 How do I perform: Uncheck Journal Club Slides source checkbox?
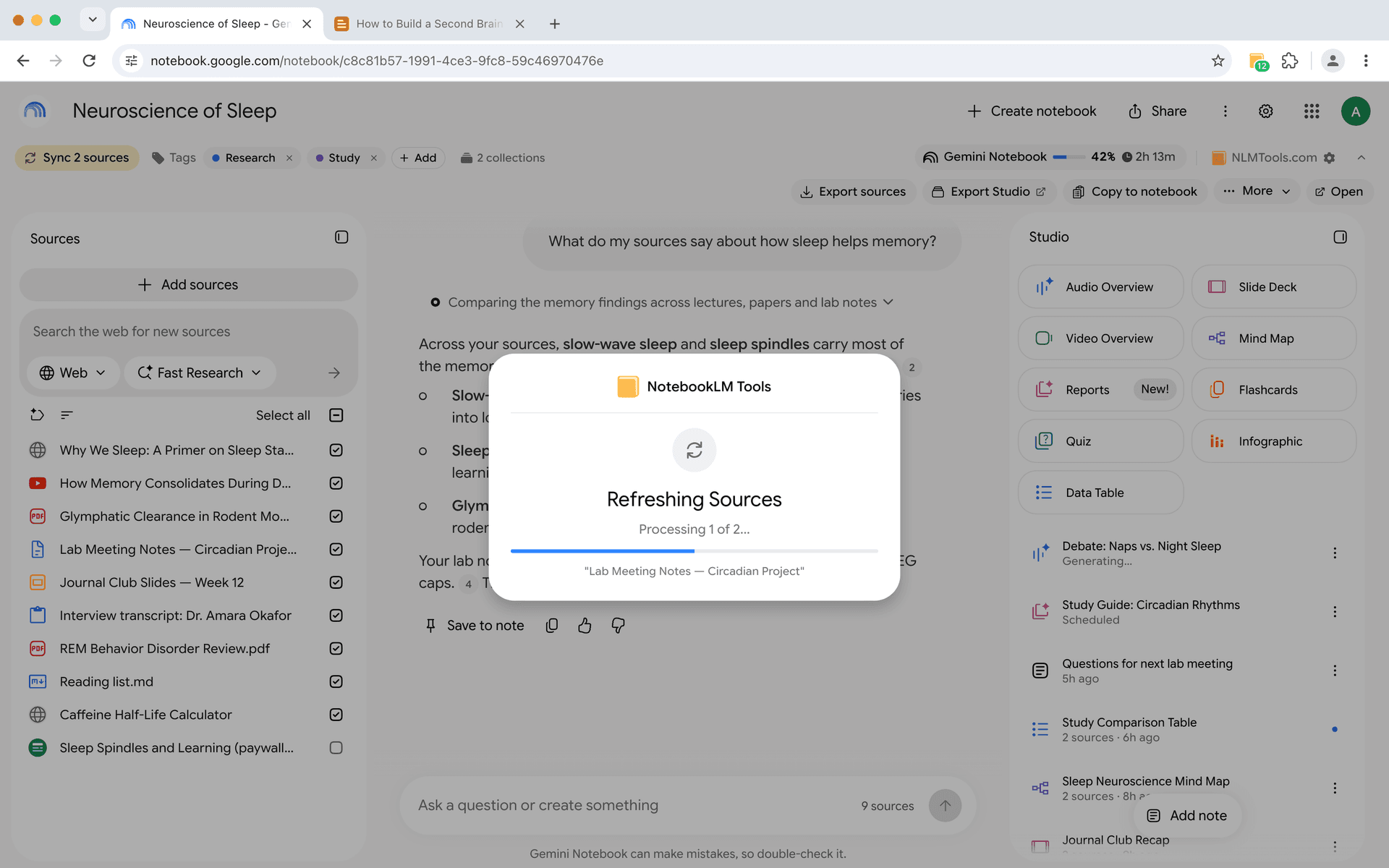(336, 582)
